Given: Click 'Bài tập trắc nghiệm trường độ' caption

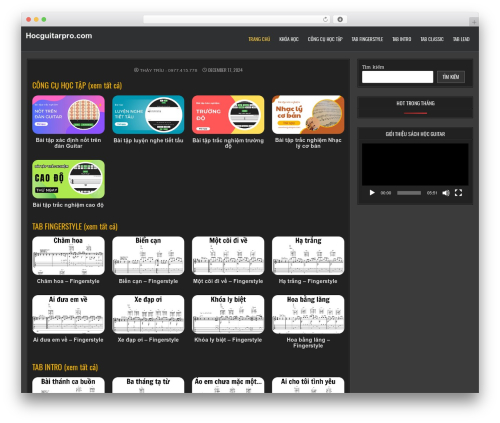Looking at the screenshot, I should [228, 143].
